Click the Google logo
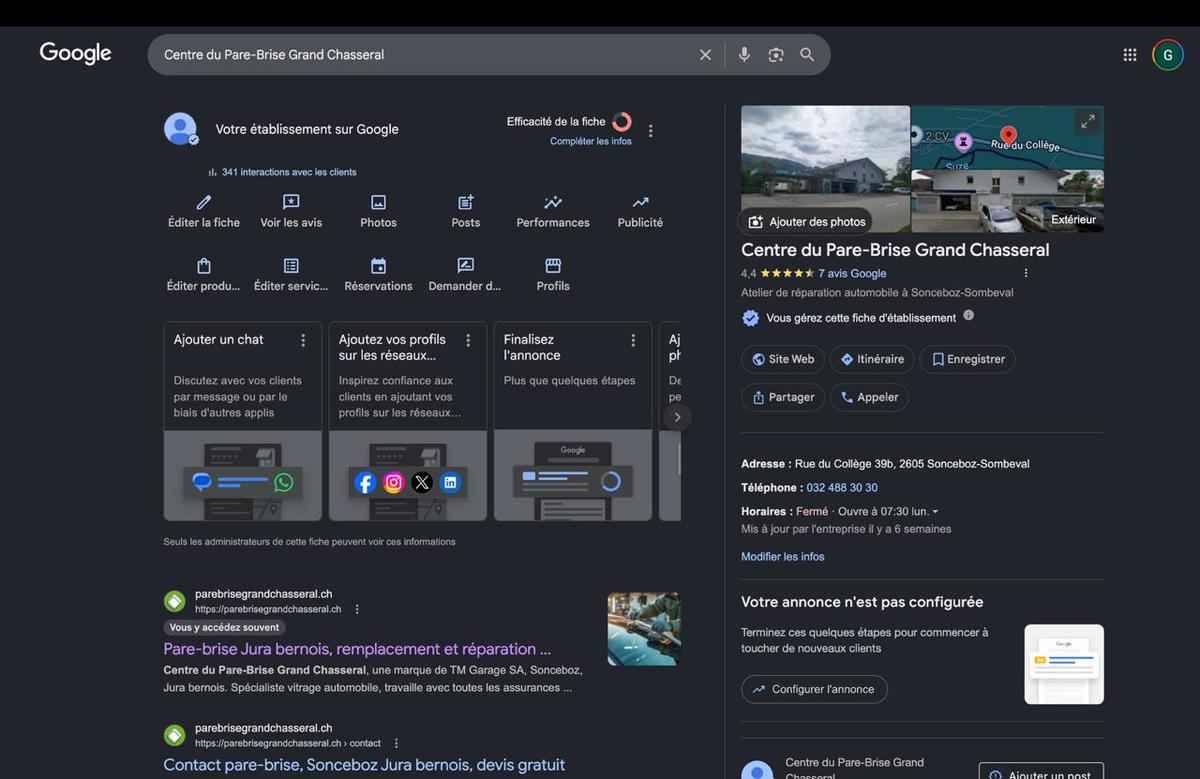 (75, 53)
